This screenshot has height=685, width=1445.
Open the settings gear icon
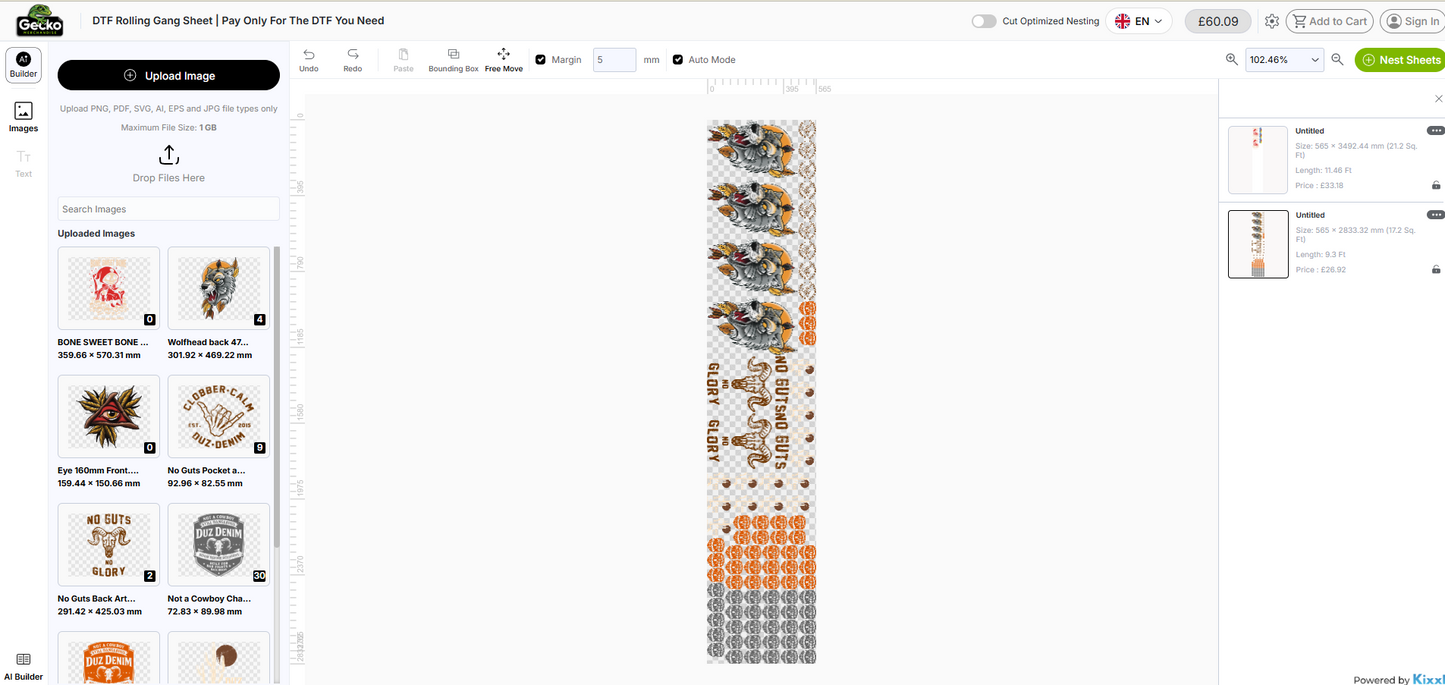click(1272, 21)
